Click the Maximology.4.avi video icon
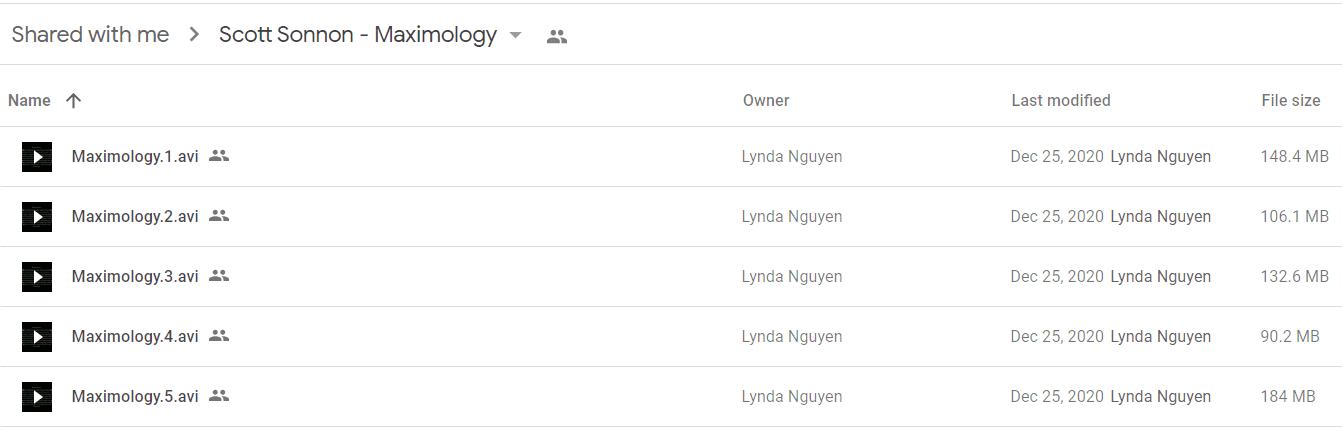 click(37, 337)
